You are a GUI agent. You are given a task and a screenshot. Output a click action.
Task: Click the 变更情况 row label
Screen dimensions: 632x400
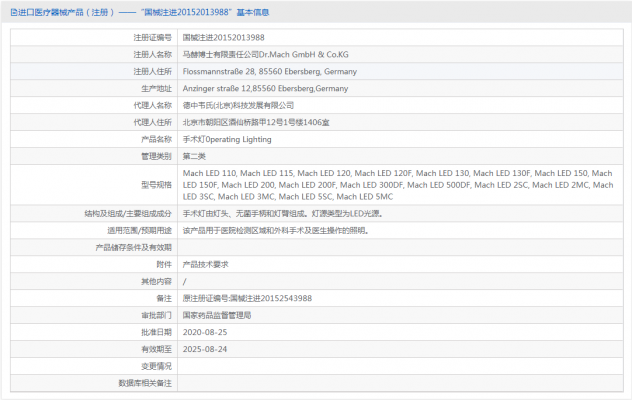(155, 366)
